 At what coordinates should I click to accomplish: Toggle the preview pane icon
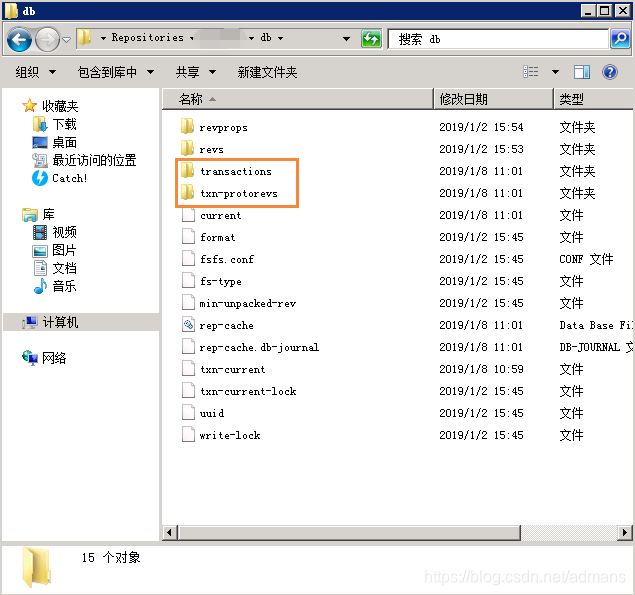click(x=582, y=72)
